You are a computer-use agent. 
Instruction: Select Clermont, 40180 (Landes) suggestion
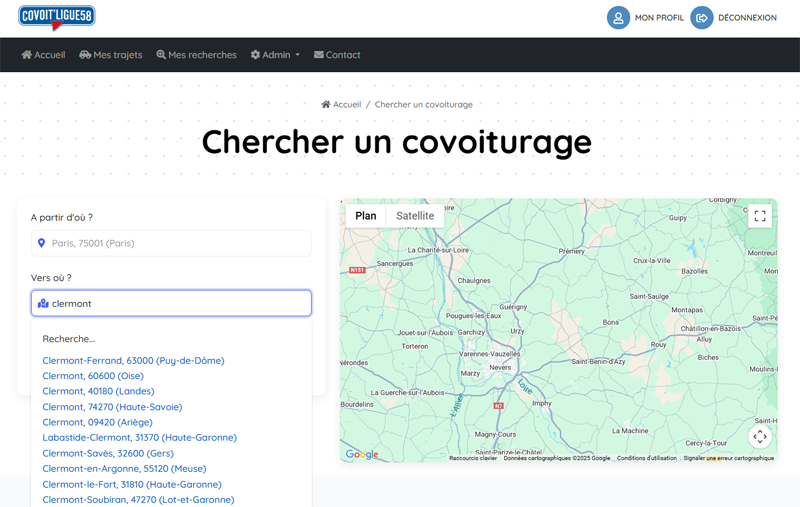coord(98,391)
